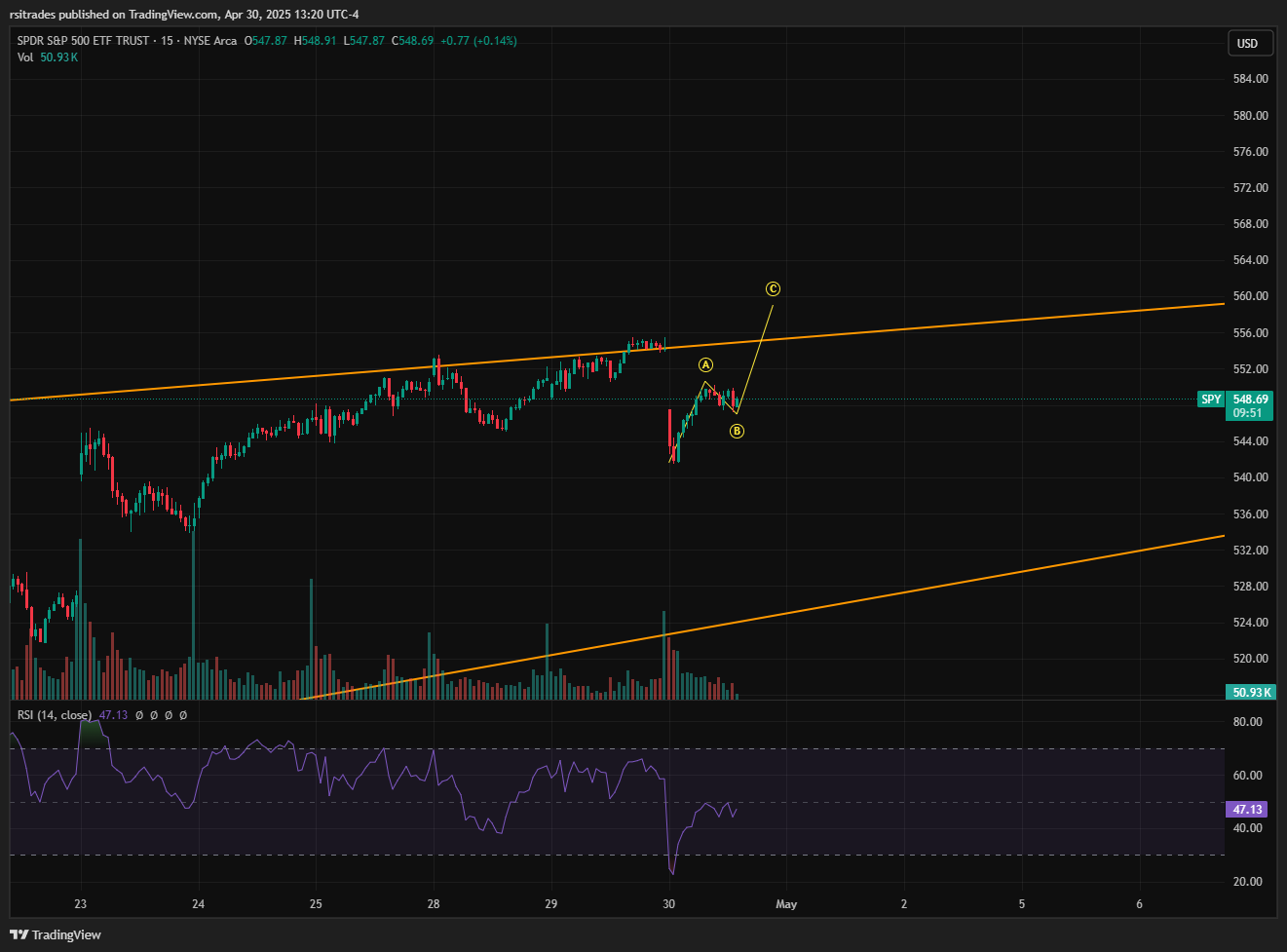
Task: Click the 568.00 price axis label
Action: click(1251, 224)
